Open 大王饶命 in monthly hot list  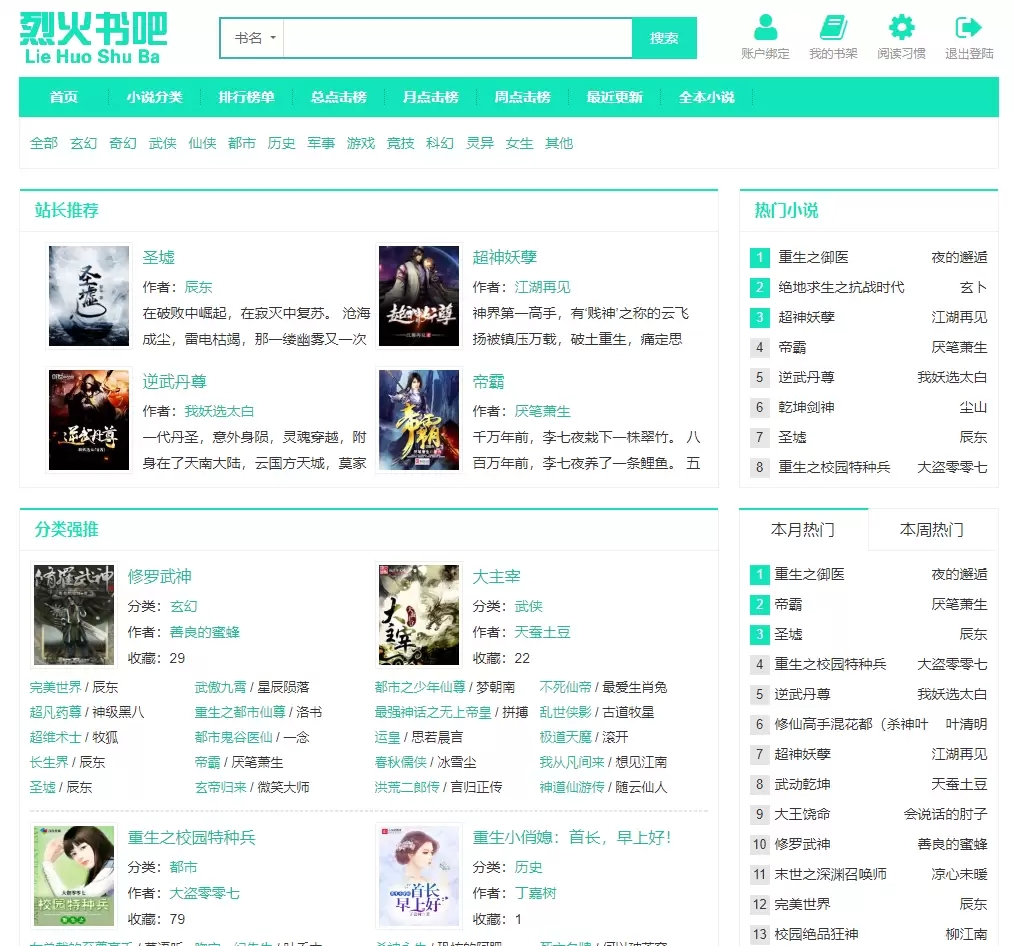[x=803, y=814]
